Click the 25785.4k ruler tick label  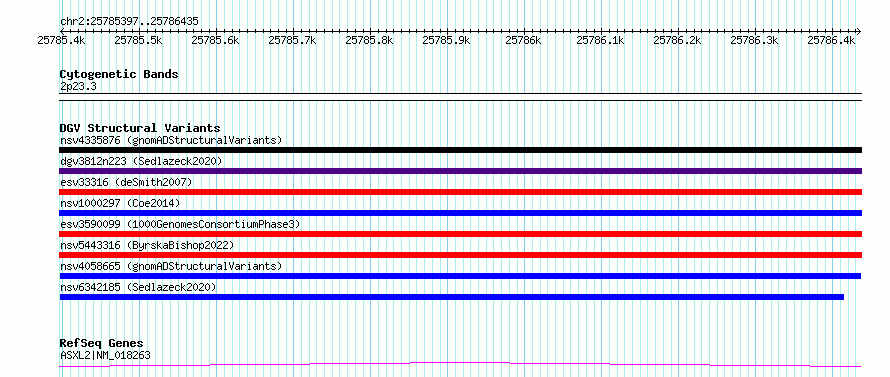tap(61, 40)
